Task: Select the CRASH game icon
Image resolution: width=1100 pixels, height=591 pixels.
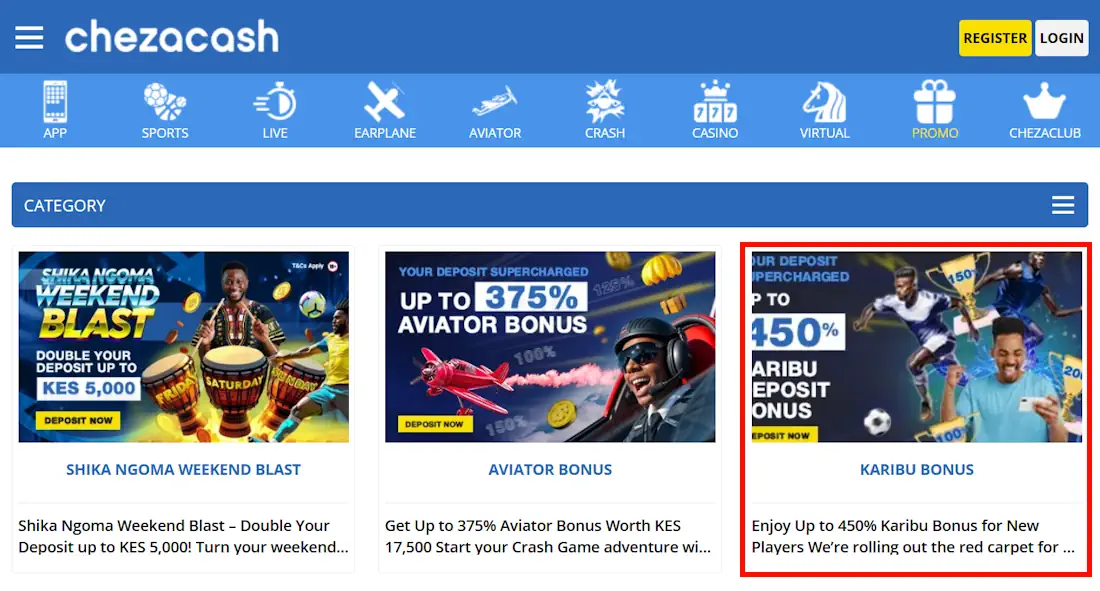Action: tap(605, 102)
